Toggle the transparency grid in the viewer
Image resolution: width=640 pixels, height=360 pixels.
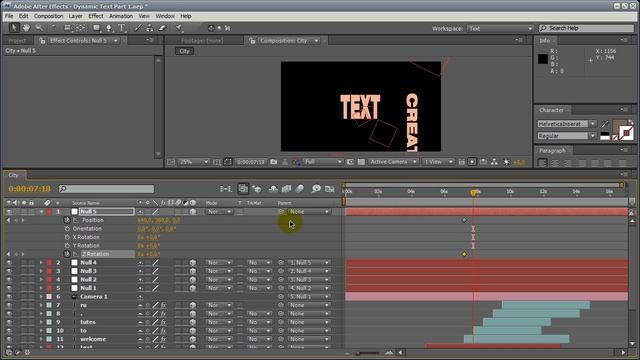(361, 162)
